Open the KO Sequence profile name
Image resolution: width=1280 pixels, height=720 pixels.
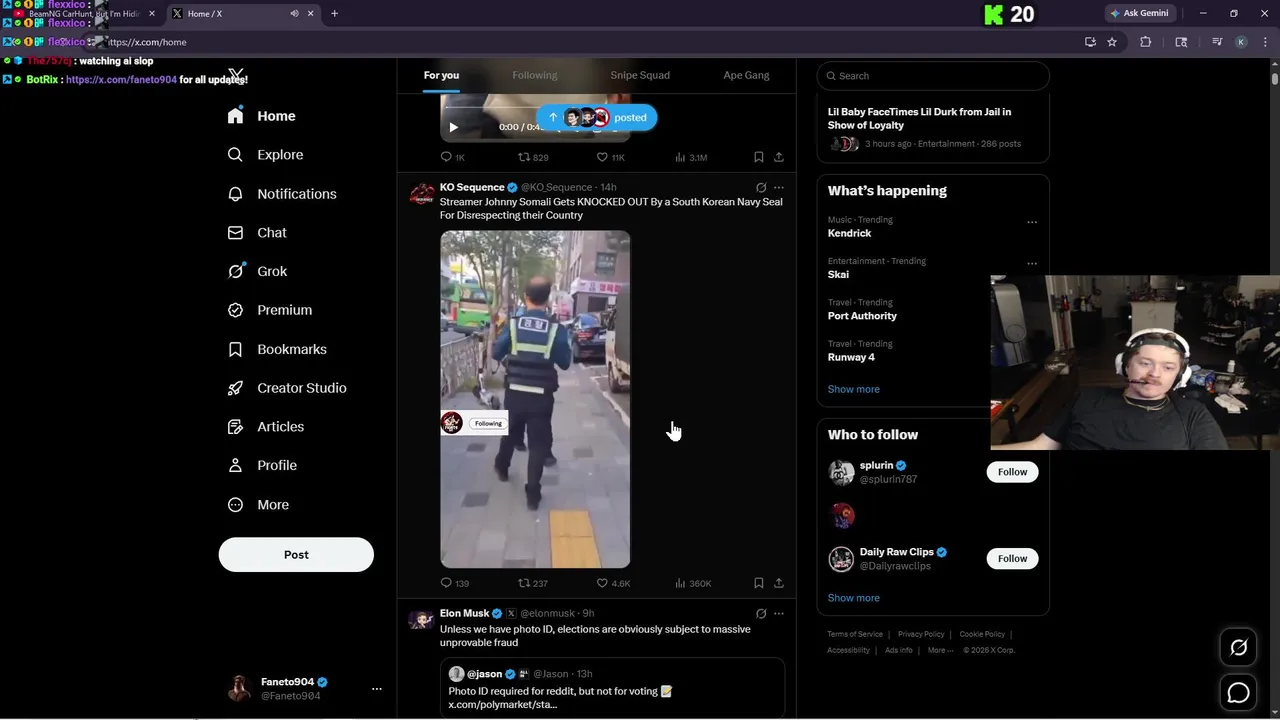point(472,187)
